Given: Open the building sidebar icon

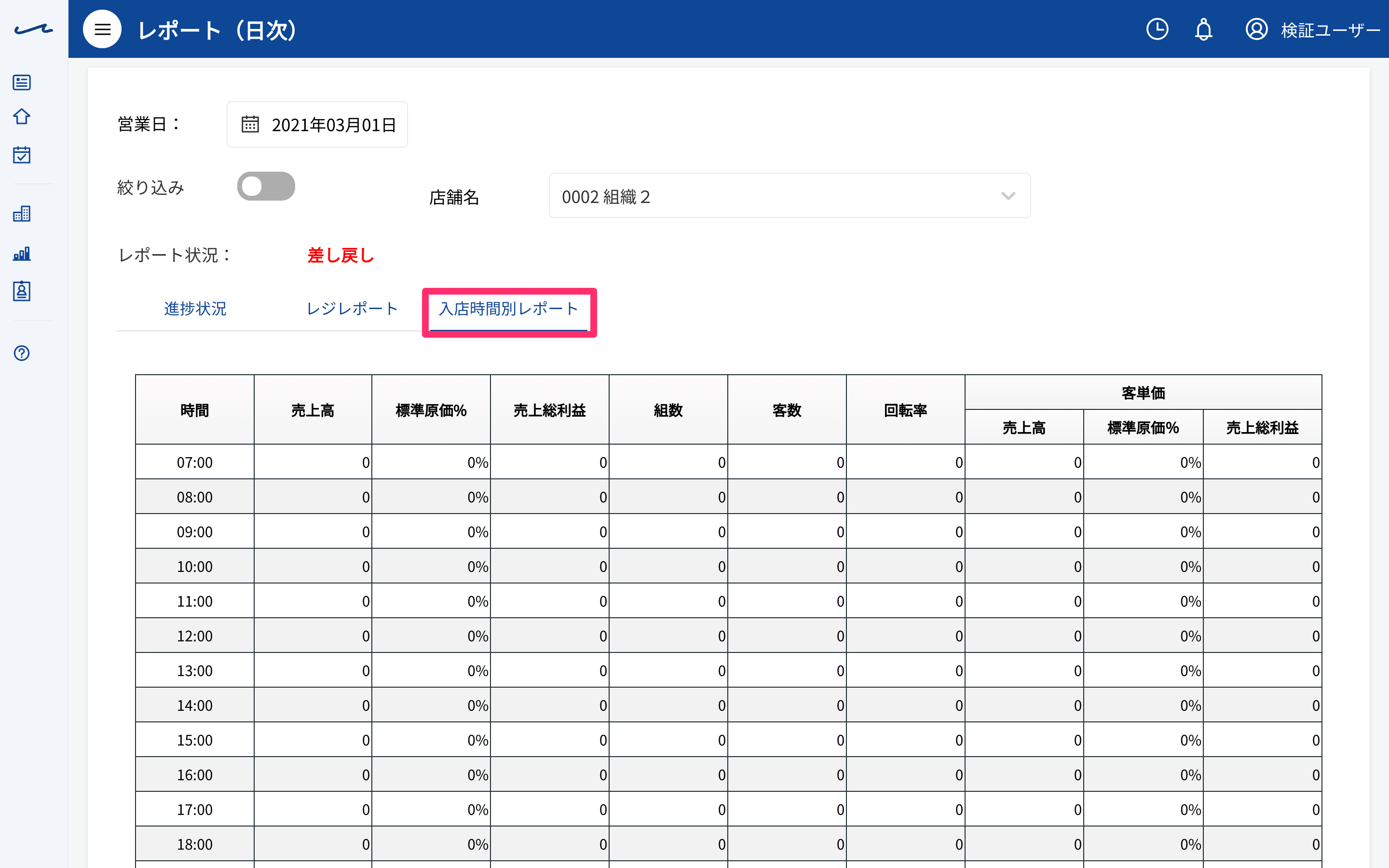Looking at the screenshot, I should pyautogui.click(x=22, y=214).
